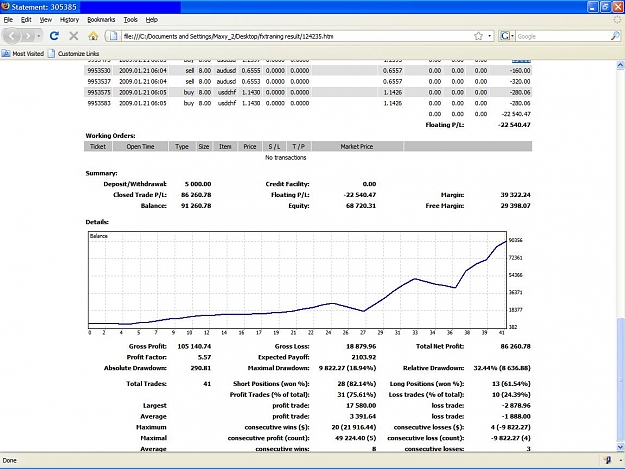Click the search magnifier icon

pyautogui.click(x=615, y=36)
